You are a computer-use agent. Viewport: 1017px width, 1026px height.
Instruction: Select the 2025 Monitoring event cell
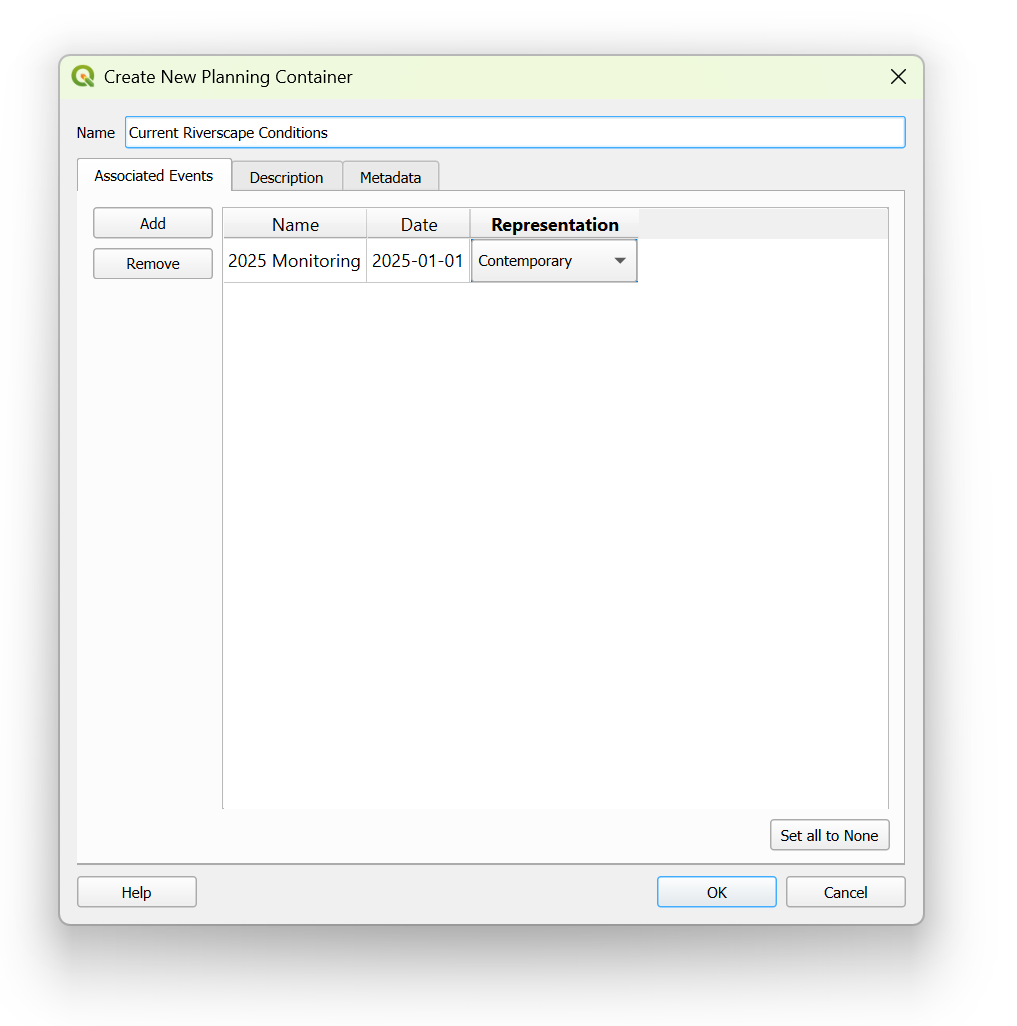click(294, 261)
